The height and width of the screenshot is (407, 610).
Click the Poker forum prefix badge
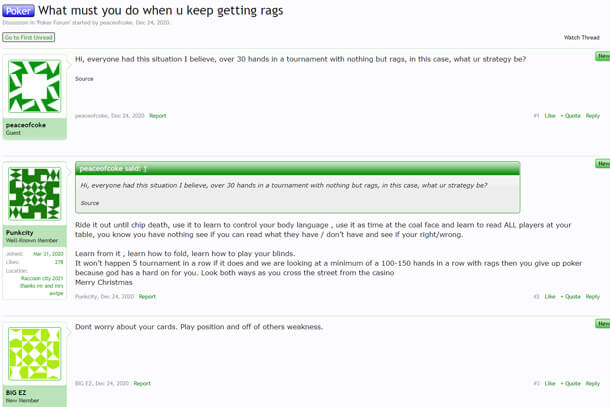point(18,11)
